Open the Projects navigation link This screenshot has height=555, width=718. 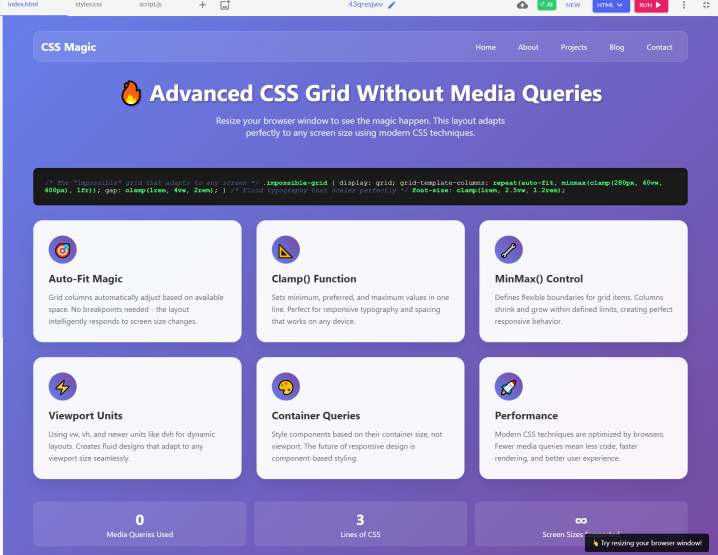574,47
